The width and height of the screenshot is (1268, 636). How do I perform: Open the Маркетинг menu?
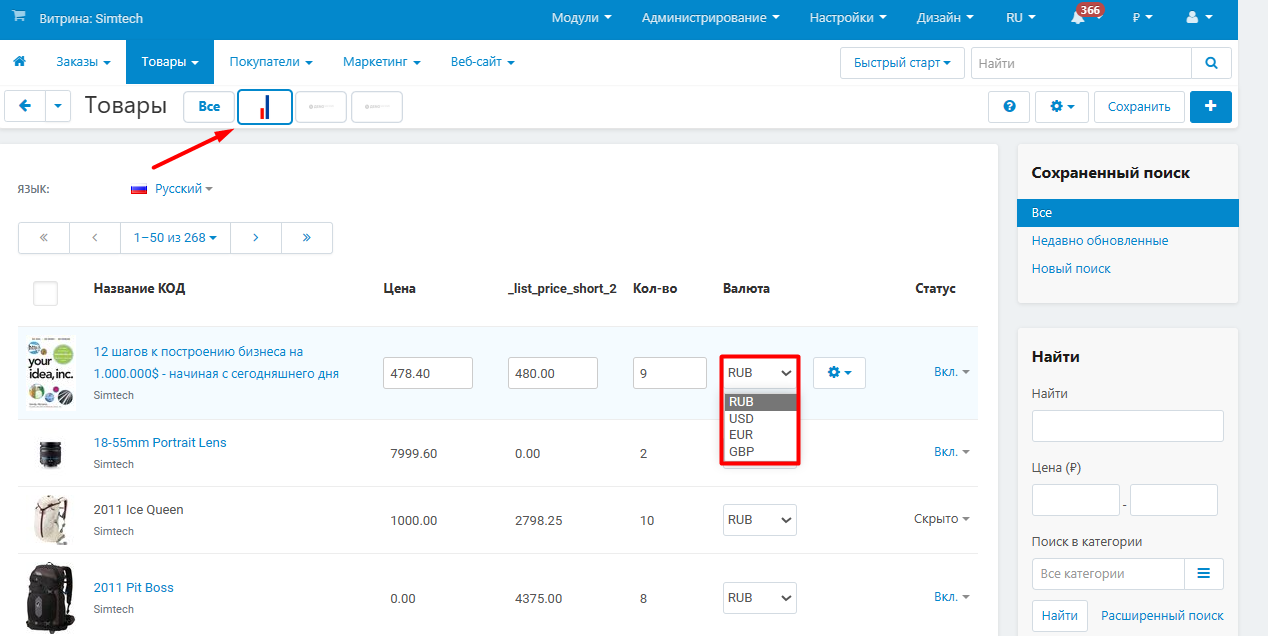[381, 62]
